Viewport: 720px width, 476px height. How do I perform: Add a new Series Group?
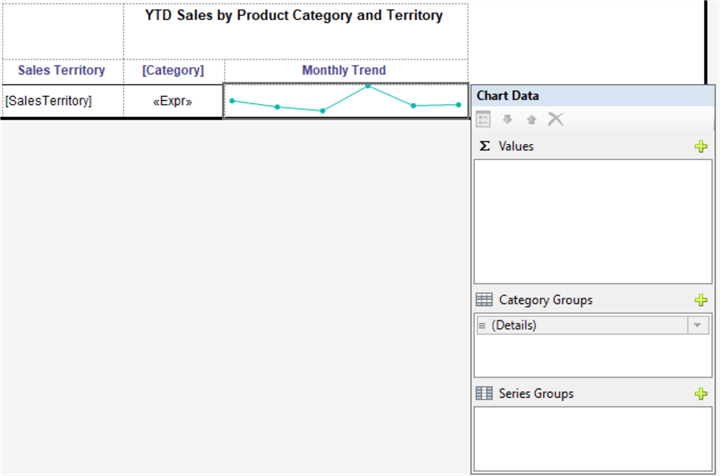pyautogui.click(x=701, y=394)
